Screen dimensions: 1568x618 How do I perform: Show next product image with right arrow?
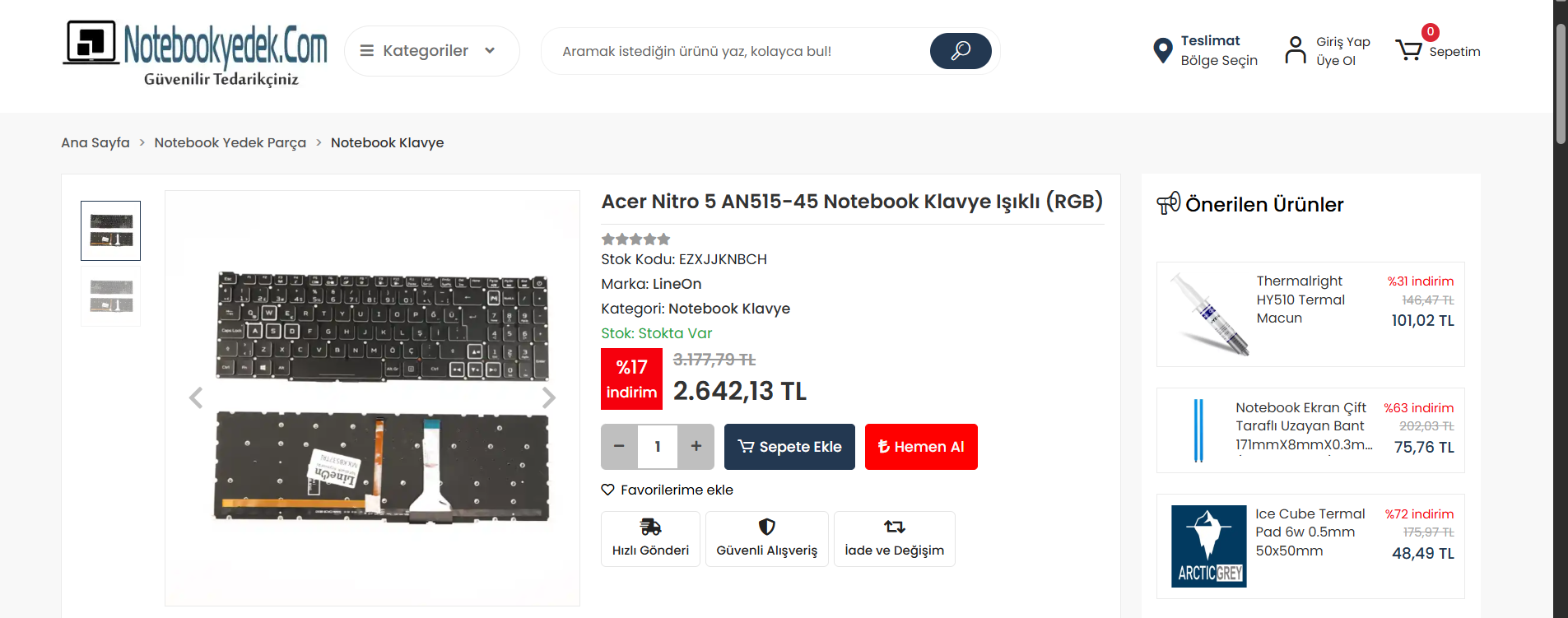point(549,398)
